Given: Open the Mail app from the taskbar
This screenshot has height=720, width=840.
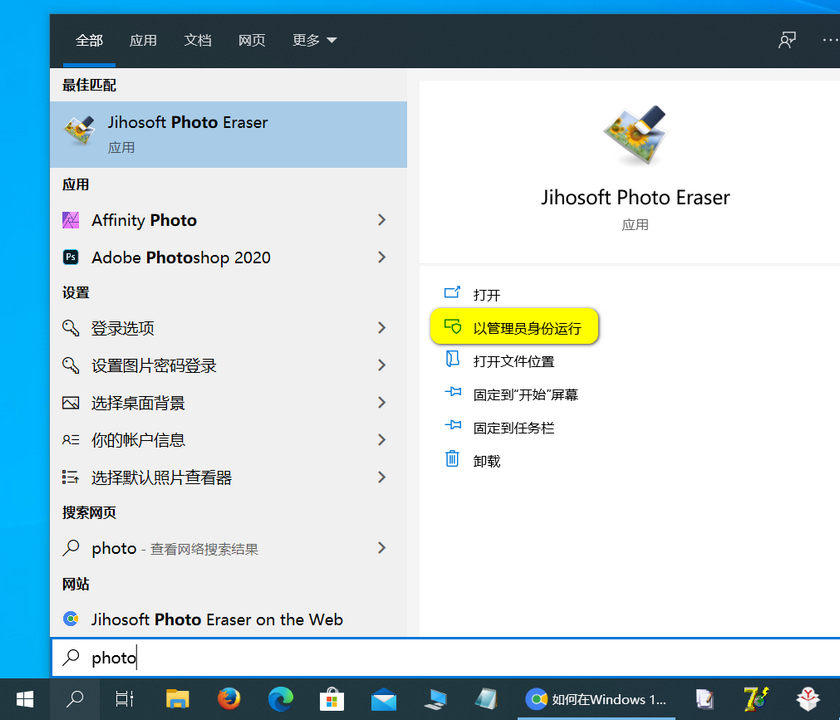Looking at the screenshot, I should 384,699.
